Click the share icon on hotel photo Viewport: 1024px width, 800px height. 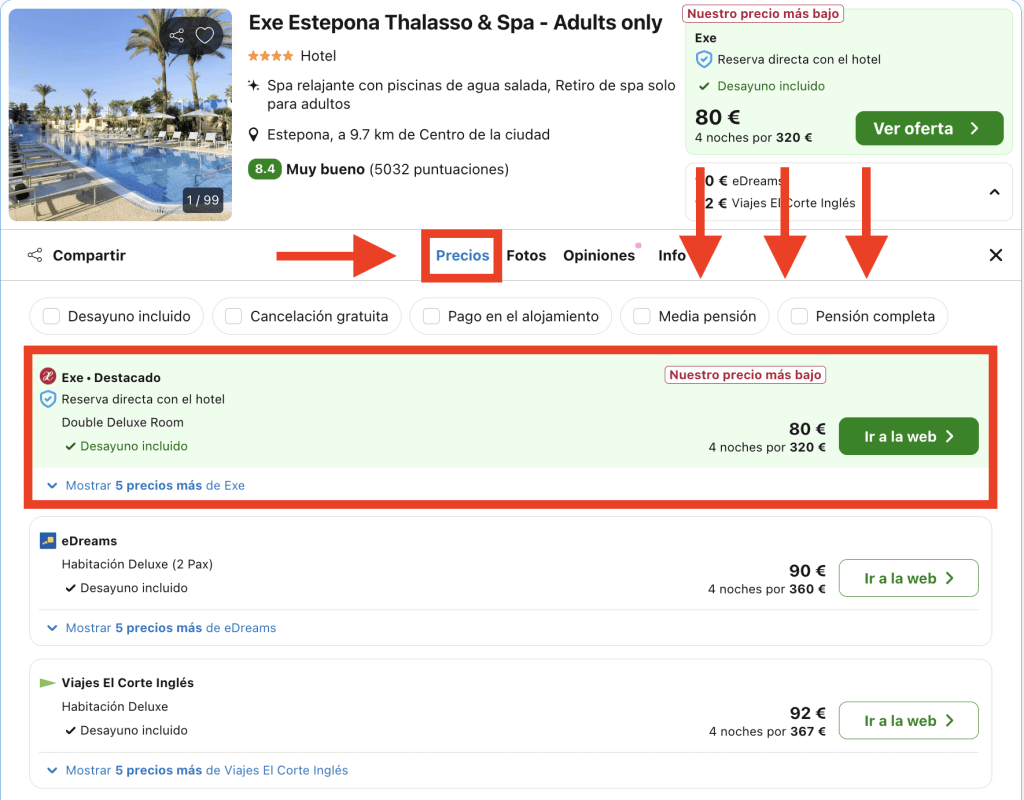pos(177,36)
